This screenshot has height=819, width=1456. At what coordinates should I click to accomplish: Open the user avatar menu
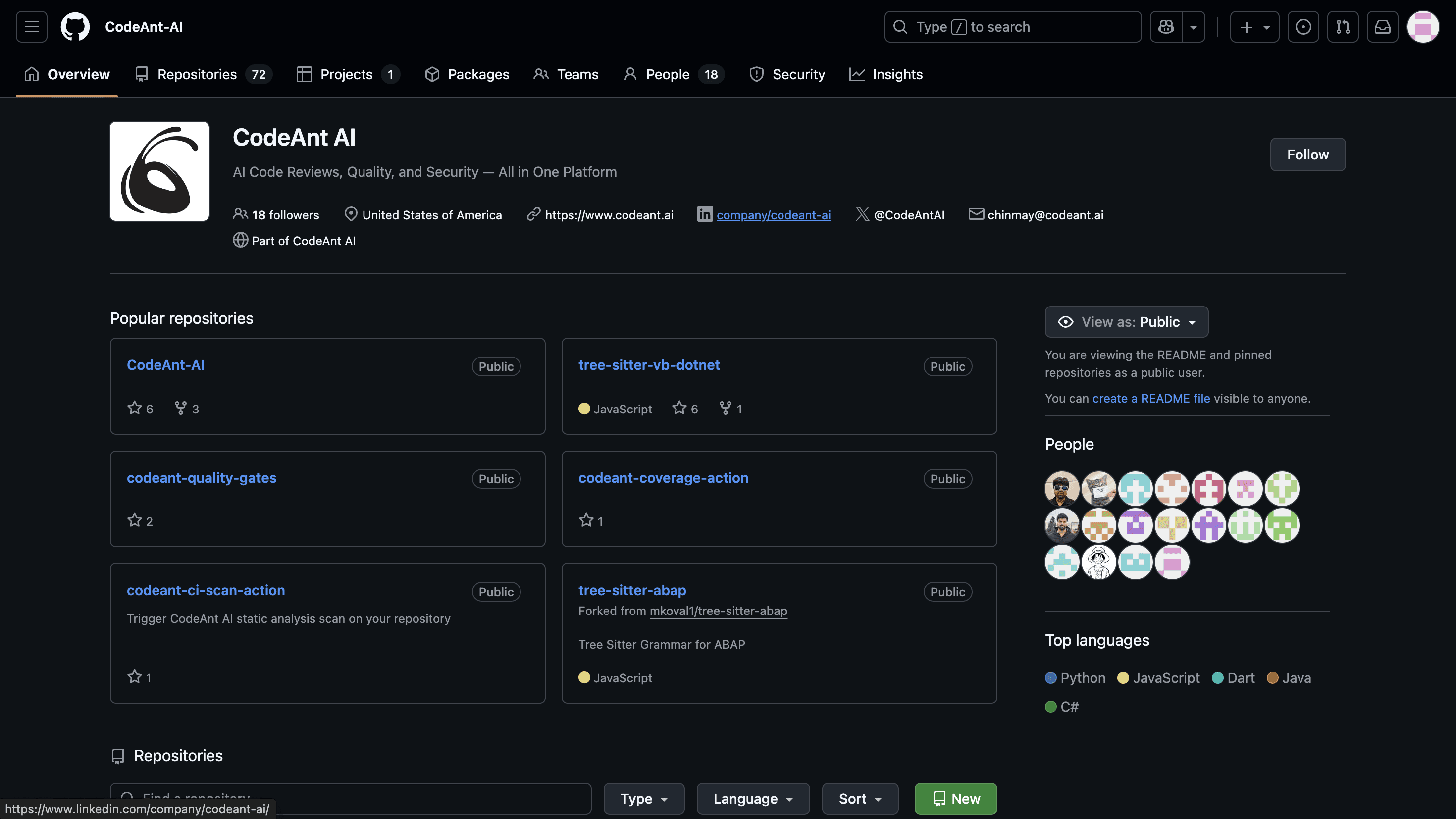(x=1423, y=27)
